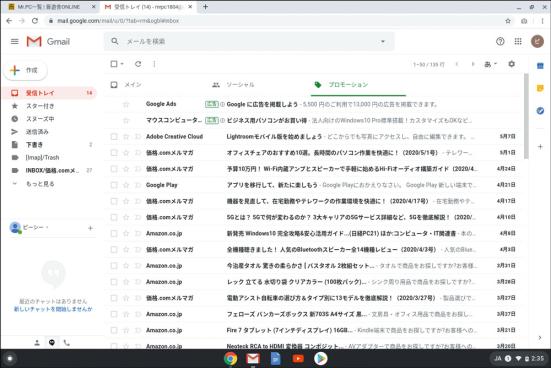
Task: Star the Google Play email
Action: click(x=126, y=185)
